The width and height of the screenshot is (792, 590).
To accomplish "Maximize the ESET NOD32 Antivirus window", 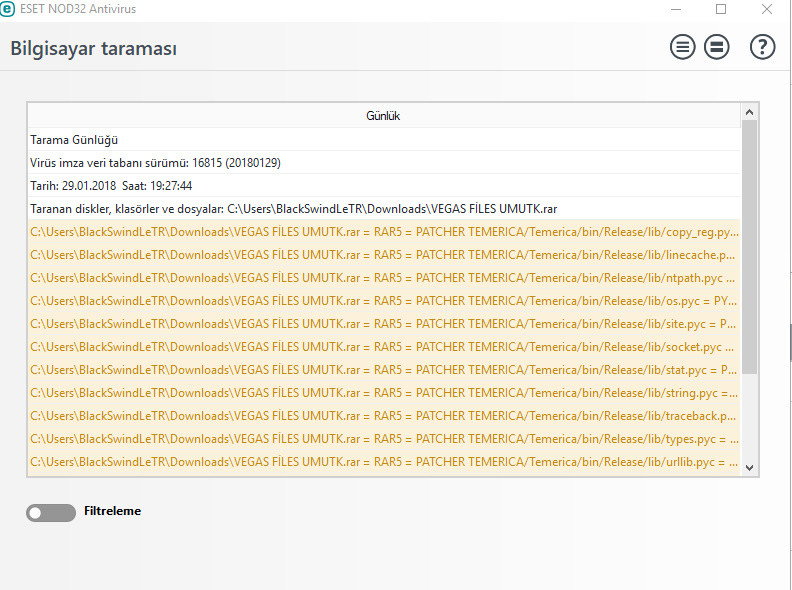I will (721, 9).
